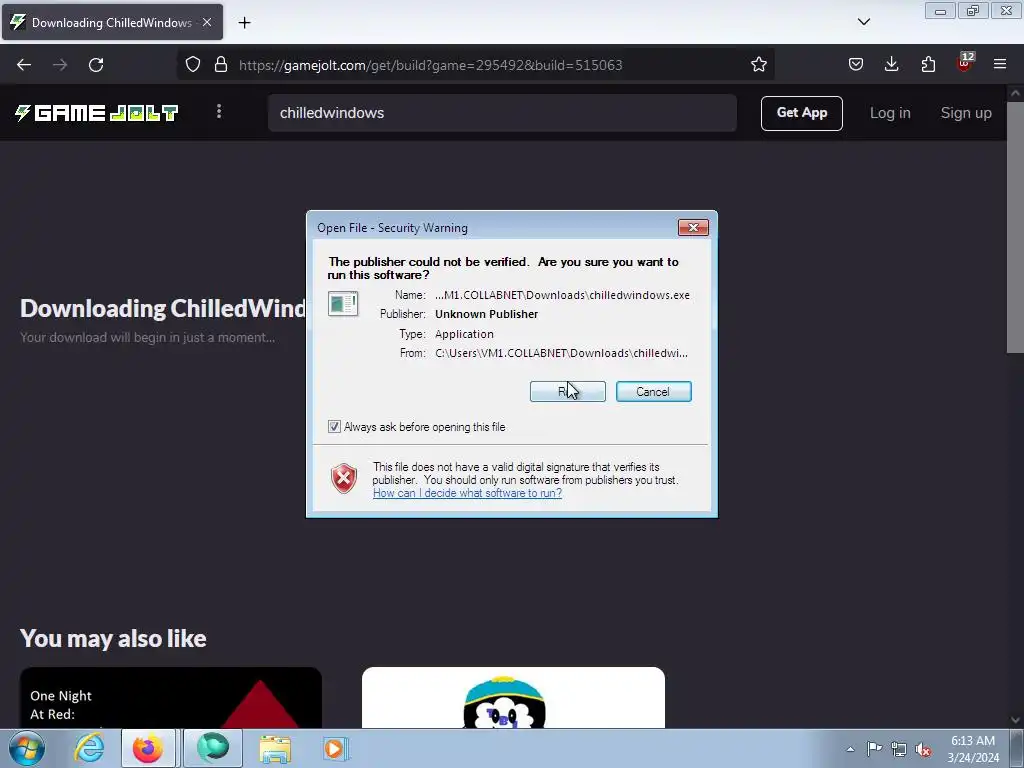This screenshot has height=768, width=1024.
Task: Open Windows Explorer folder on taskbar
Action: 275,749
